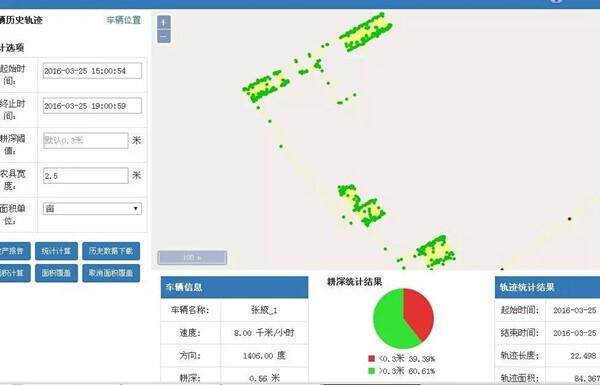Click the green slice of the 耕深 pie chart
Screen dimensions: 600x385
[387, 320]
